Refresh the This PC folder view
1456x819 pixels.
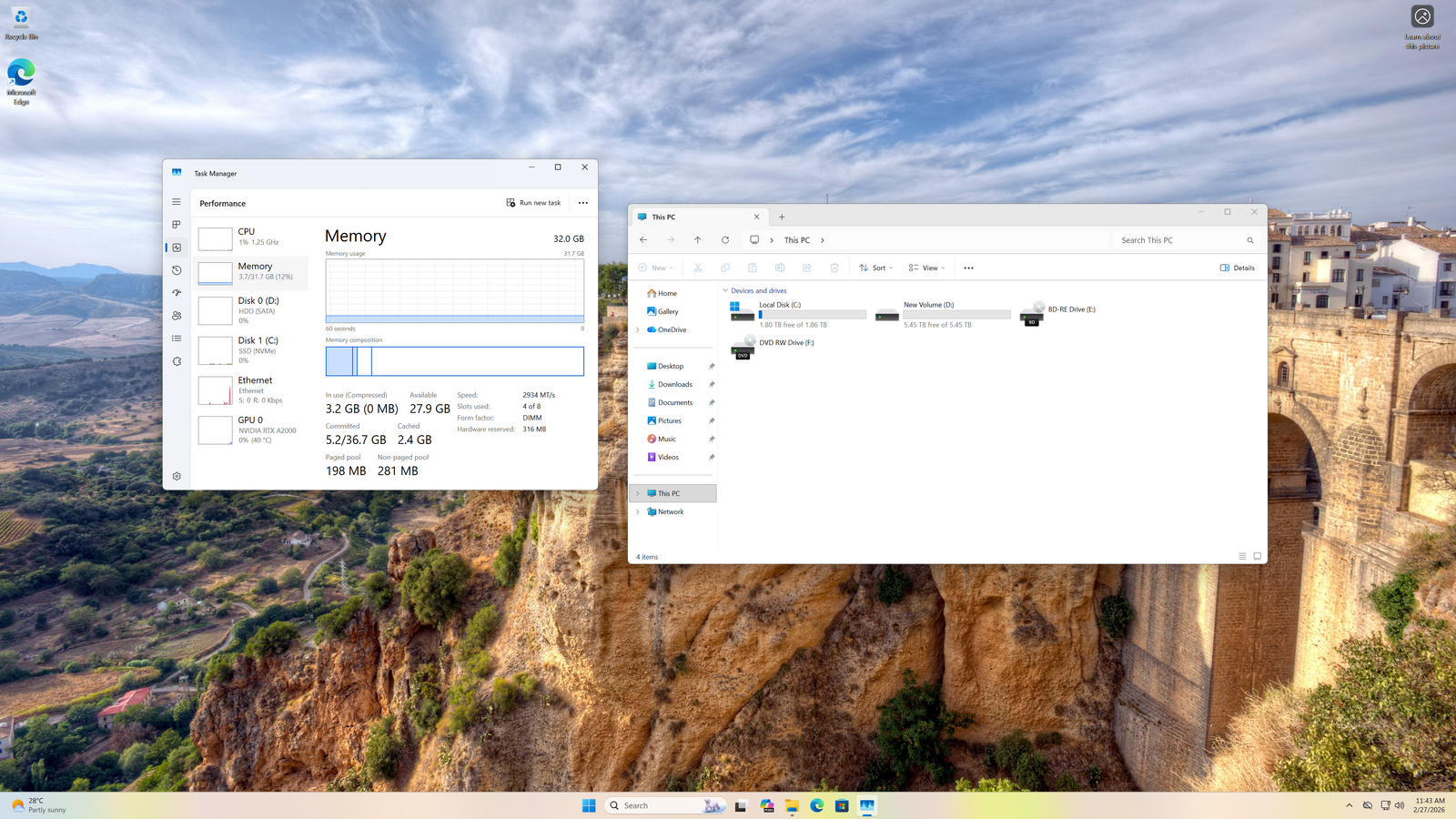point(725,240)
